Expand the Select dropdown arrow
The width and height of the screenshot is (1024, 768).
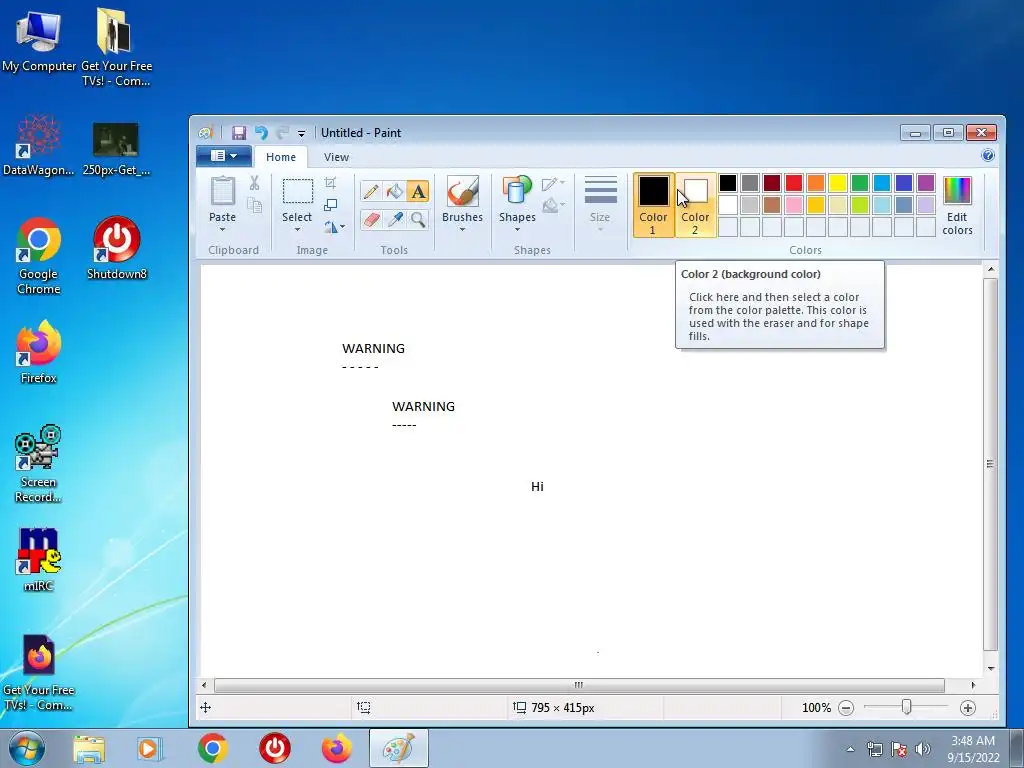point(297,229)
